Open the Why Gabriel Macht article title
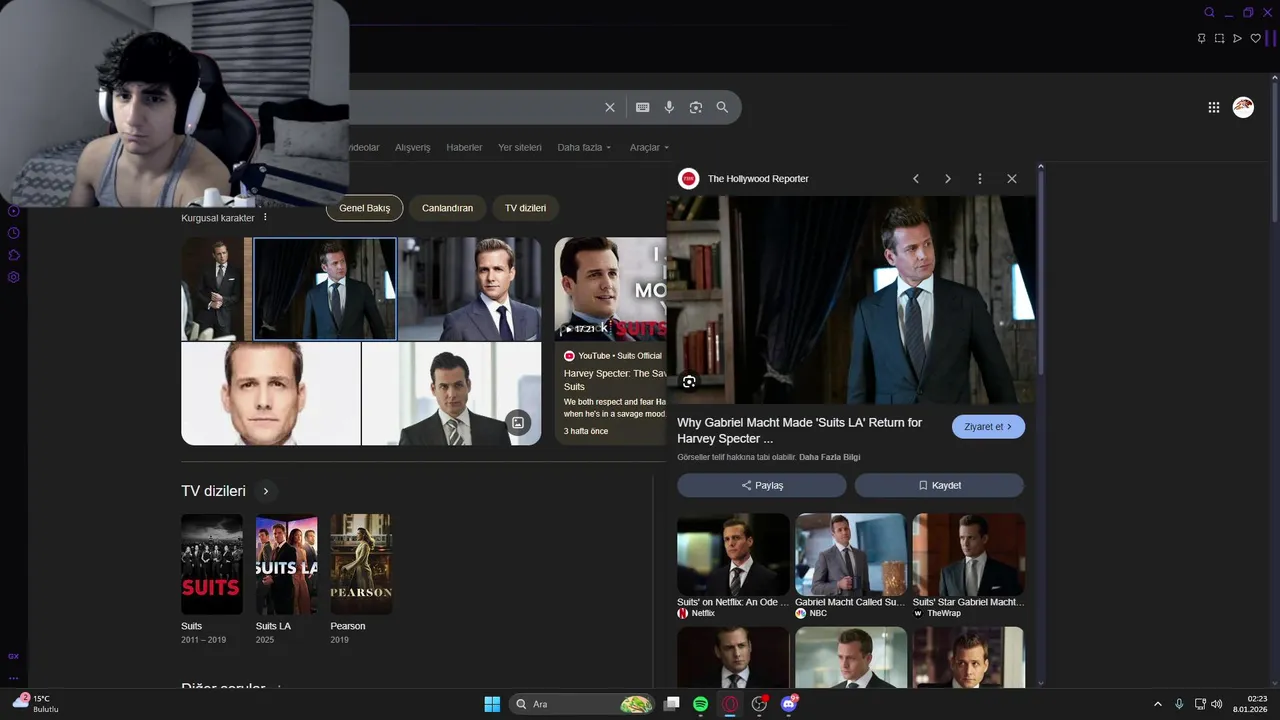The image size is (1280, 720). coord(799,430)
